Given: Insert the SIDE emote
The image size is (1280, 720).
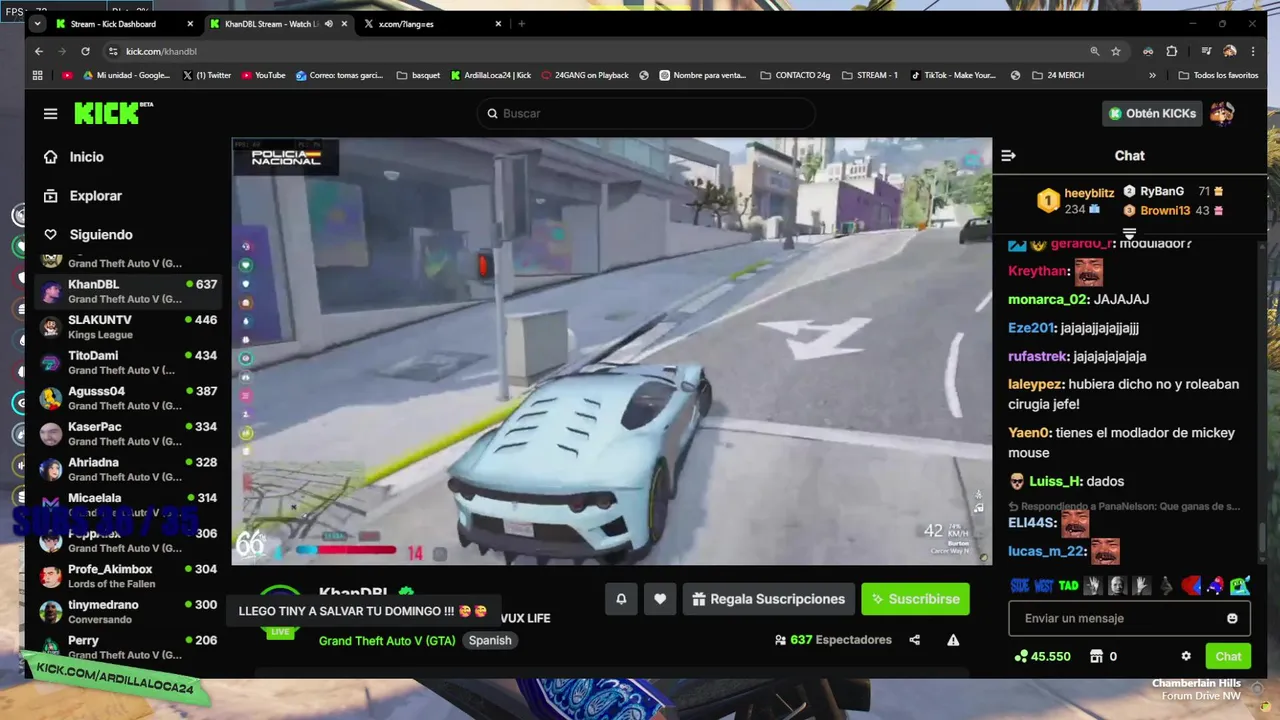Looking at the screenshot, I should pyautogui.click(x=1020, y=586).
